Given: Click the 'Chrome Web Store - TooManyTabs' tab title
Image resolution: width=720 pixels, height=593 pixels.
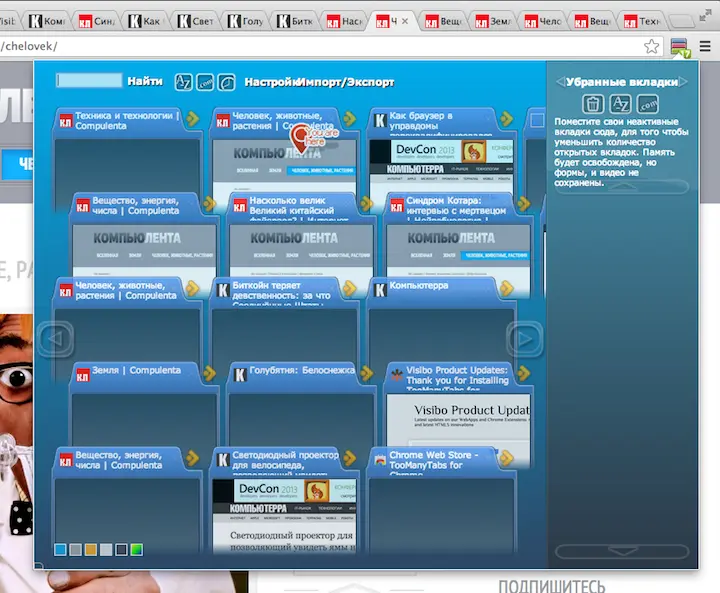Looking at the screenshot, I should [x=434, y=463].
